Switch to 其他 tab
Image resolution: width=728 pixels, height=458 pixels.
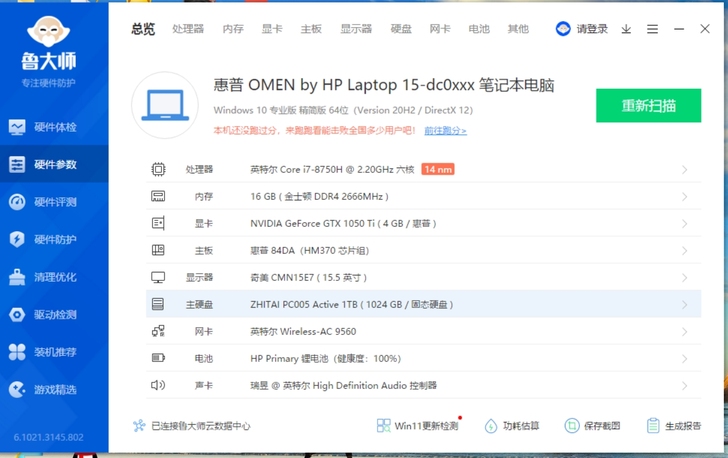[518, 29]
